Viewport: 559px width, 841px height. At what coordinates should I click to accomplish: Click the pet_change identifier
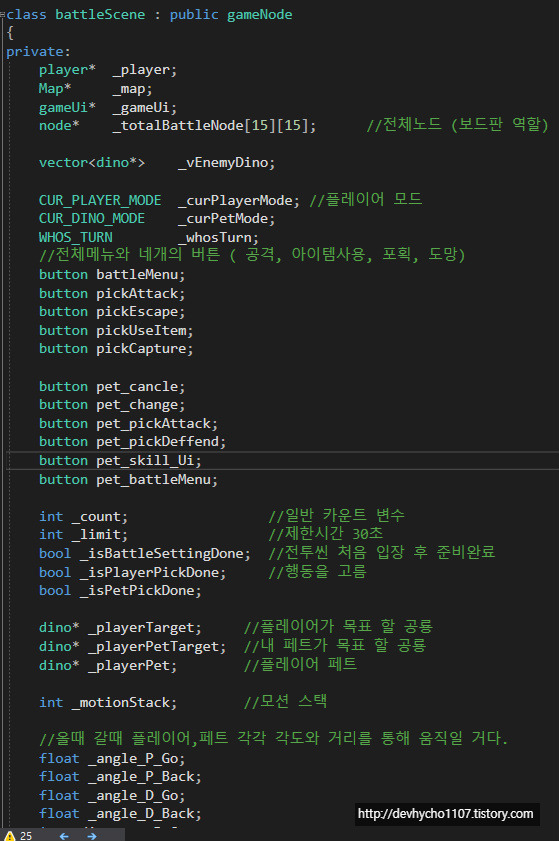[x=141, y=405]
